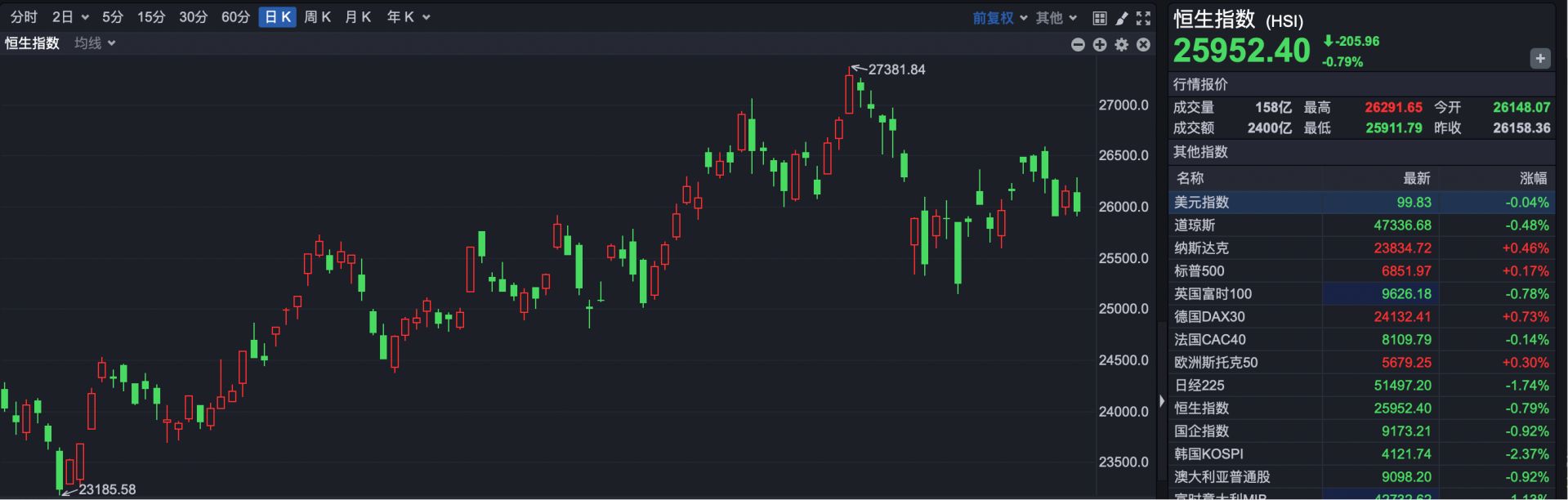Image resolution: width=1568 pixels, height=500 pixels.
Task: Open the 其他 options dropdown
Action: click(1056, 18)
